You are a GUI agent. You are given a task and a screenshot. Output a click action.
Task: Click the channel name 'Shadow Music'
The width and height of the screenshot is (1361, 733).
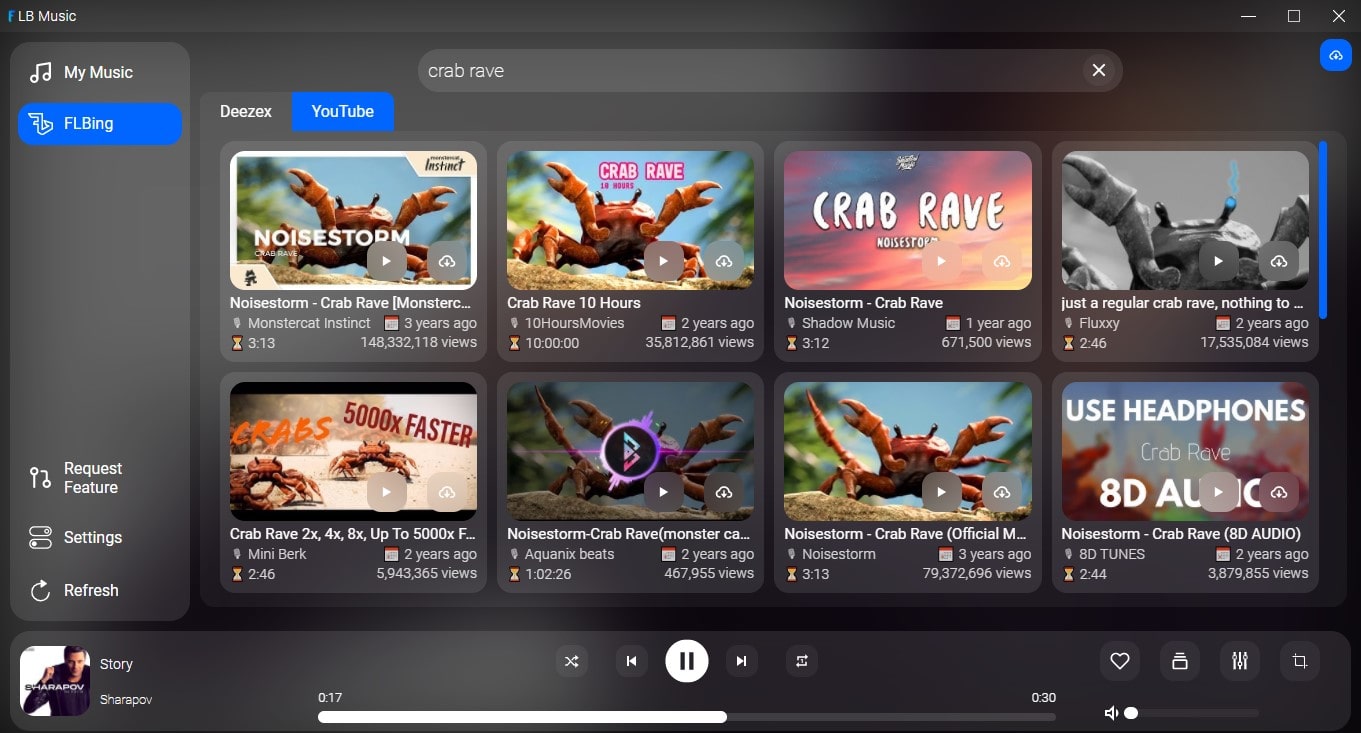848,323
